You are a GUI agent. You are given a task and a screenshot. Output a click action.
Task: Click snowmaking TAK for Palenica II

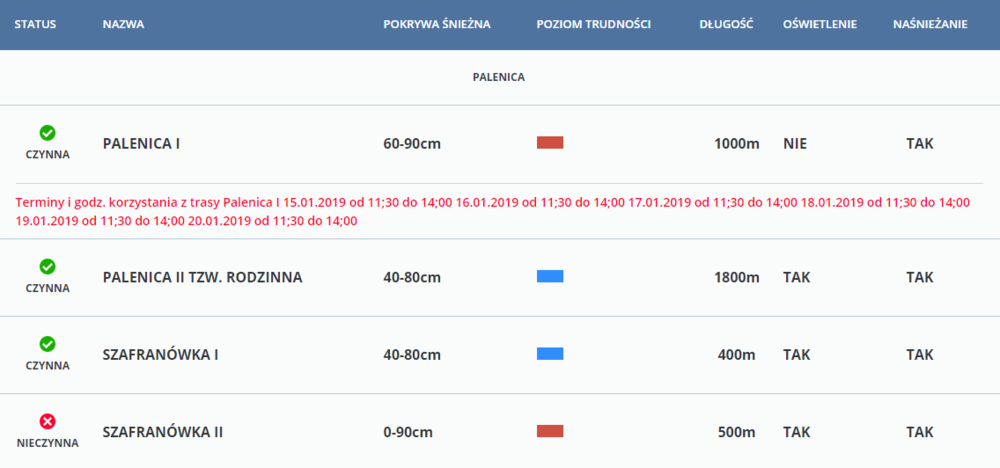(x=920, y=277)
